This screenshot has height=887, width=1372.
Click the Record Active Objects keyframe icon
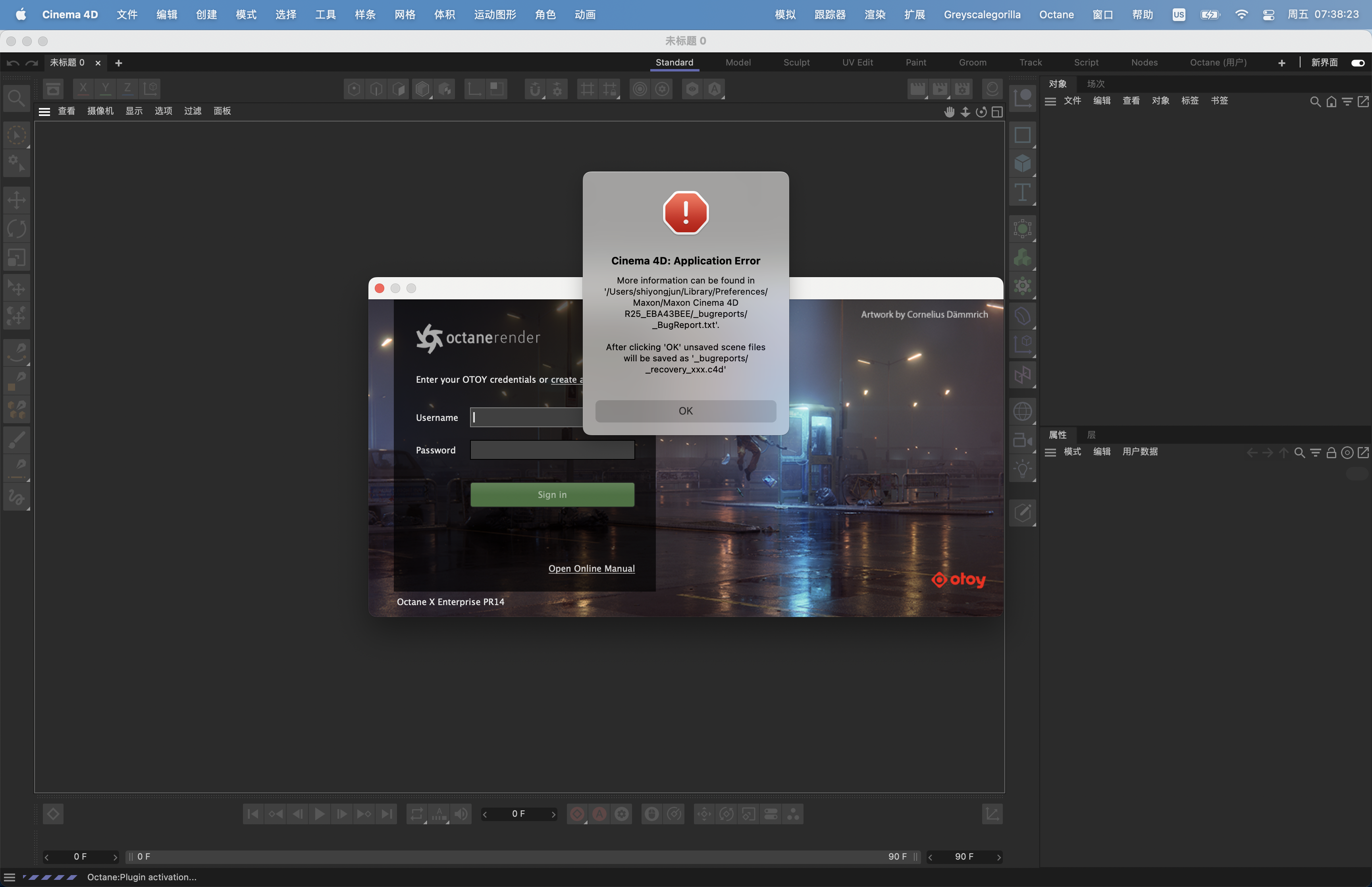tap(577, 814)
